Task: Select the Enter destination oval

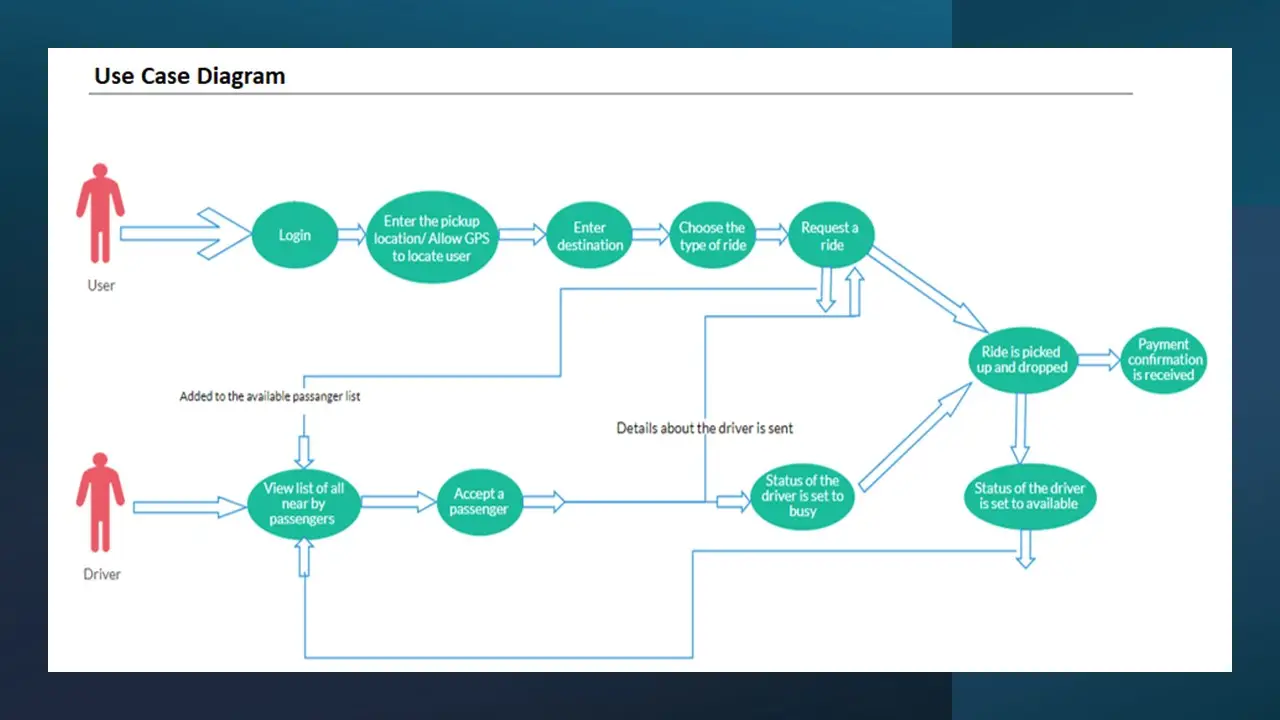Action: tap(590, 236)
